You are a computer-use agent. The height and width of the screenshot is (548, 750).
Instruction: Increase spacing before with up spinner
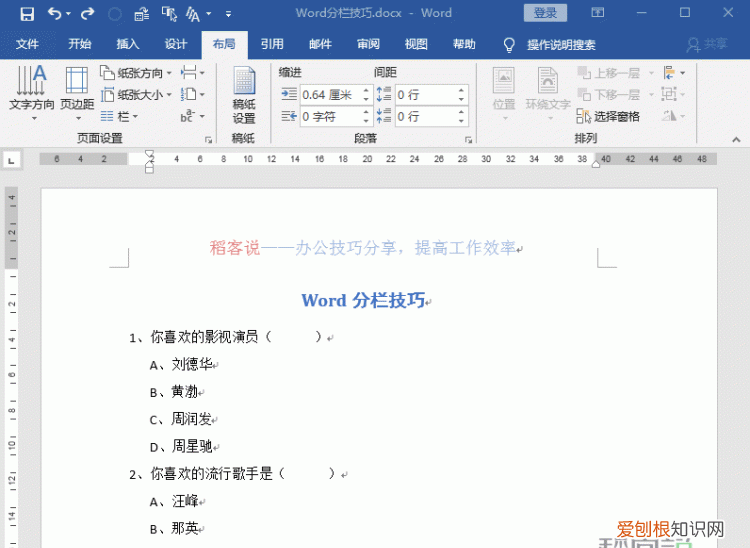click(x=461, y=90)
